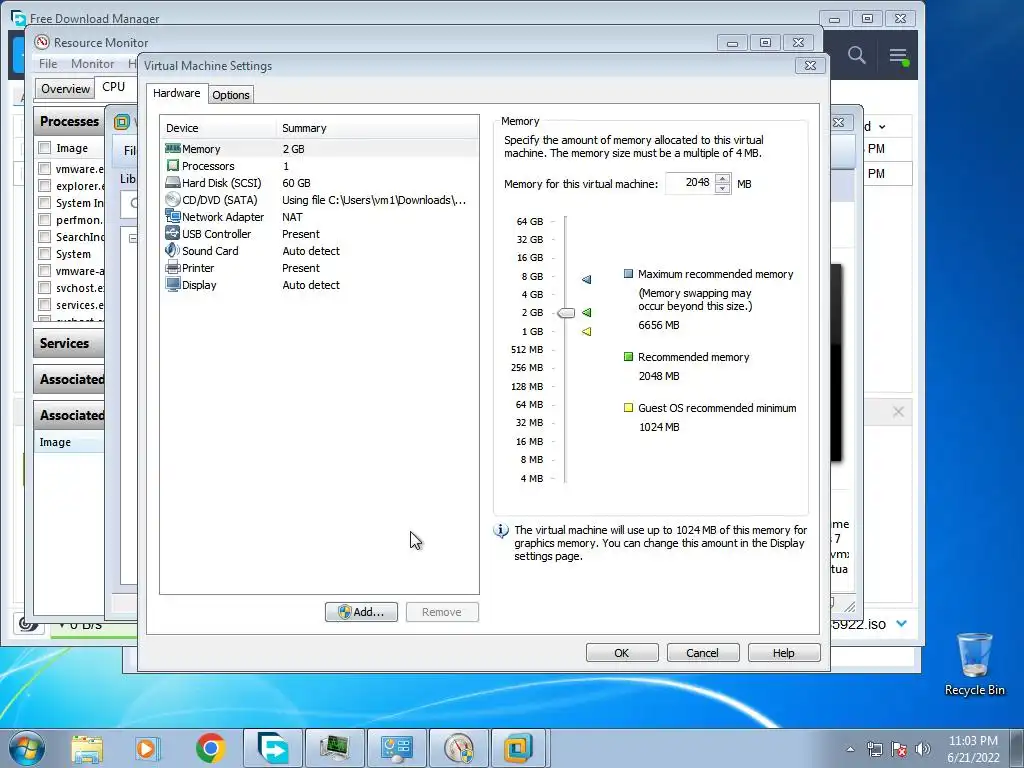Viewport: 1024px width, 768px height.
Task: Switch to Overview tab in Resource Monitor
Action: tap(65, 89)
